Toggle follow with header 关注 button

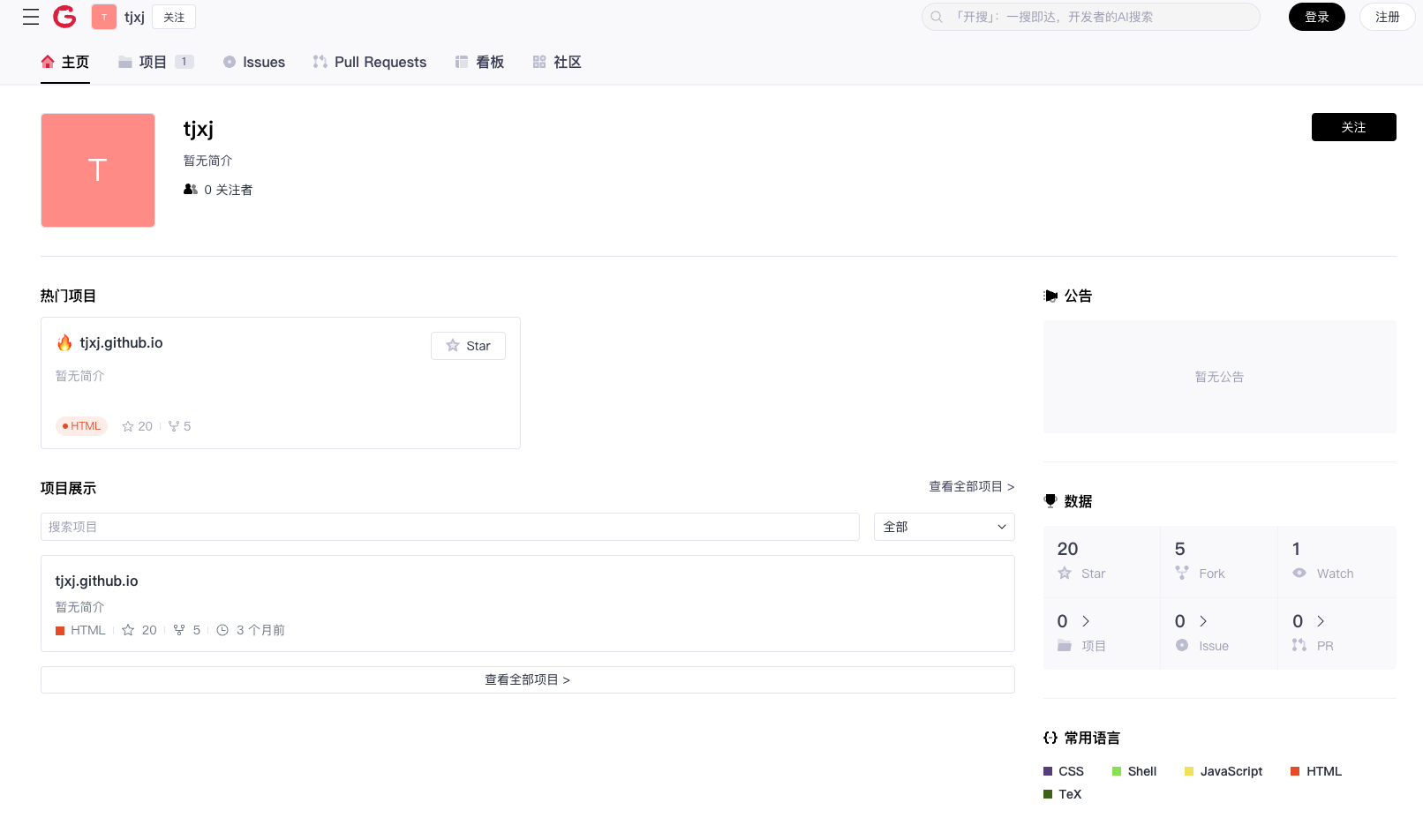point(174,17)
